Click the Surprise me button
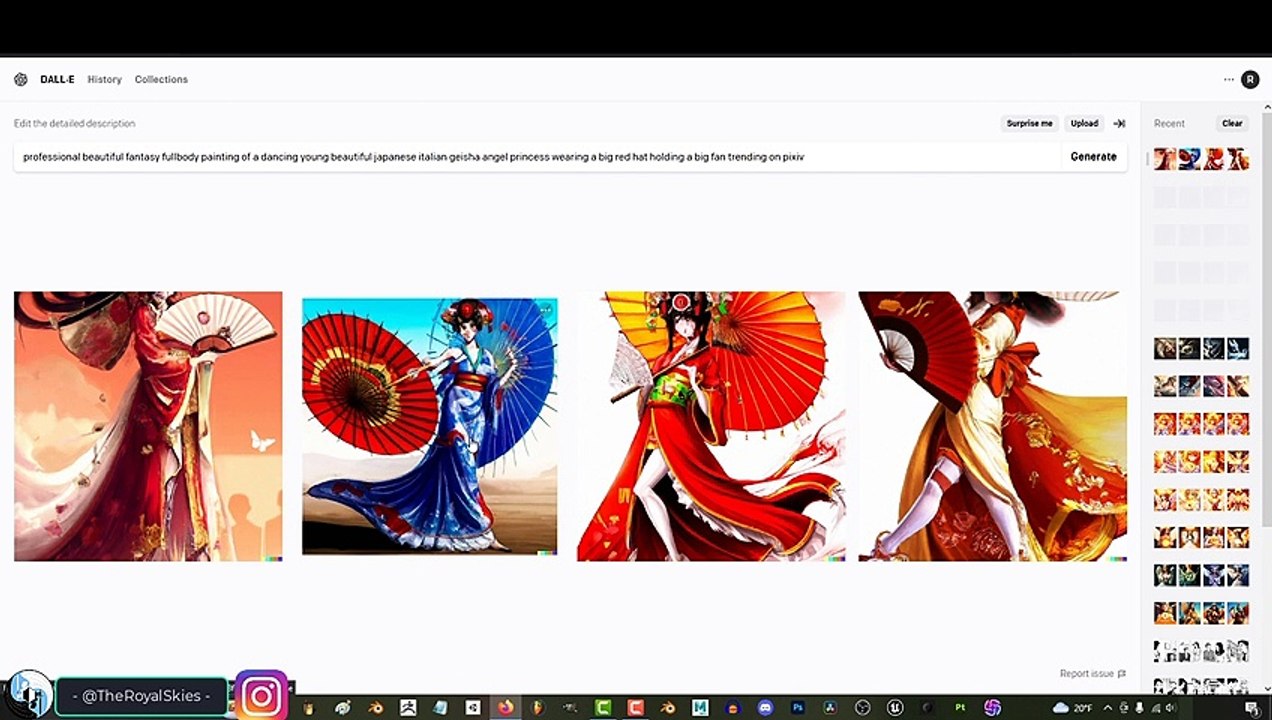 [1029, 123]
